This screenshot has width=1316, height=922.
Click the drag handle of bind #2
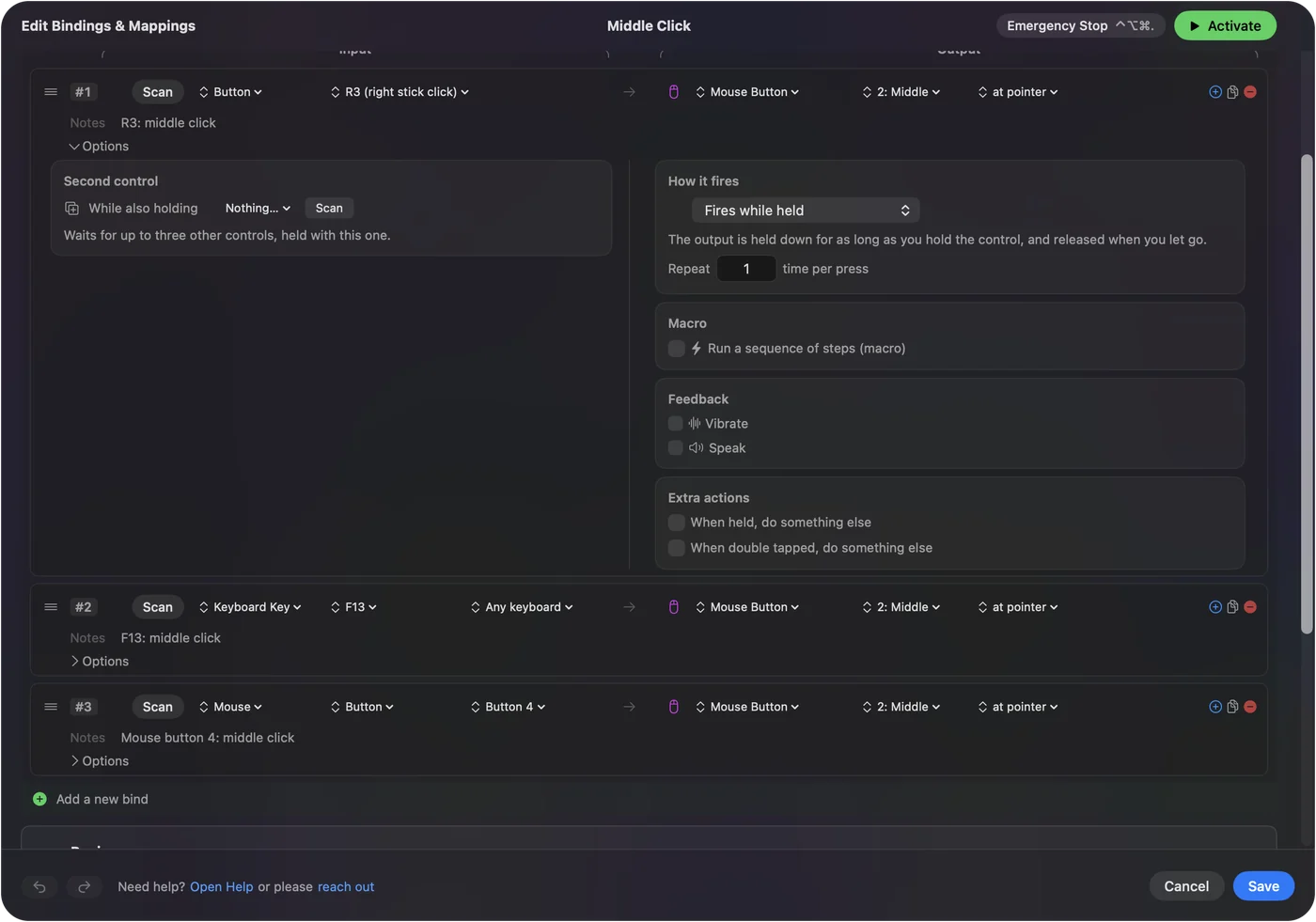coord(51,607)
